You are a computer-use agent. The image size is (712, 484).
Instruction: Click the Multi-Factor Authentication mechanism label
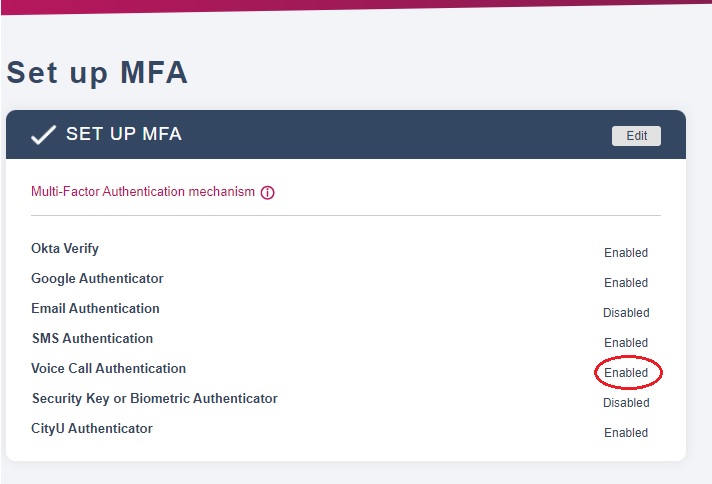pyautogui.click(x=142, y=191)
